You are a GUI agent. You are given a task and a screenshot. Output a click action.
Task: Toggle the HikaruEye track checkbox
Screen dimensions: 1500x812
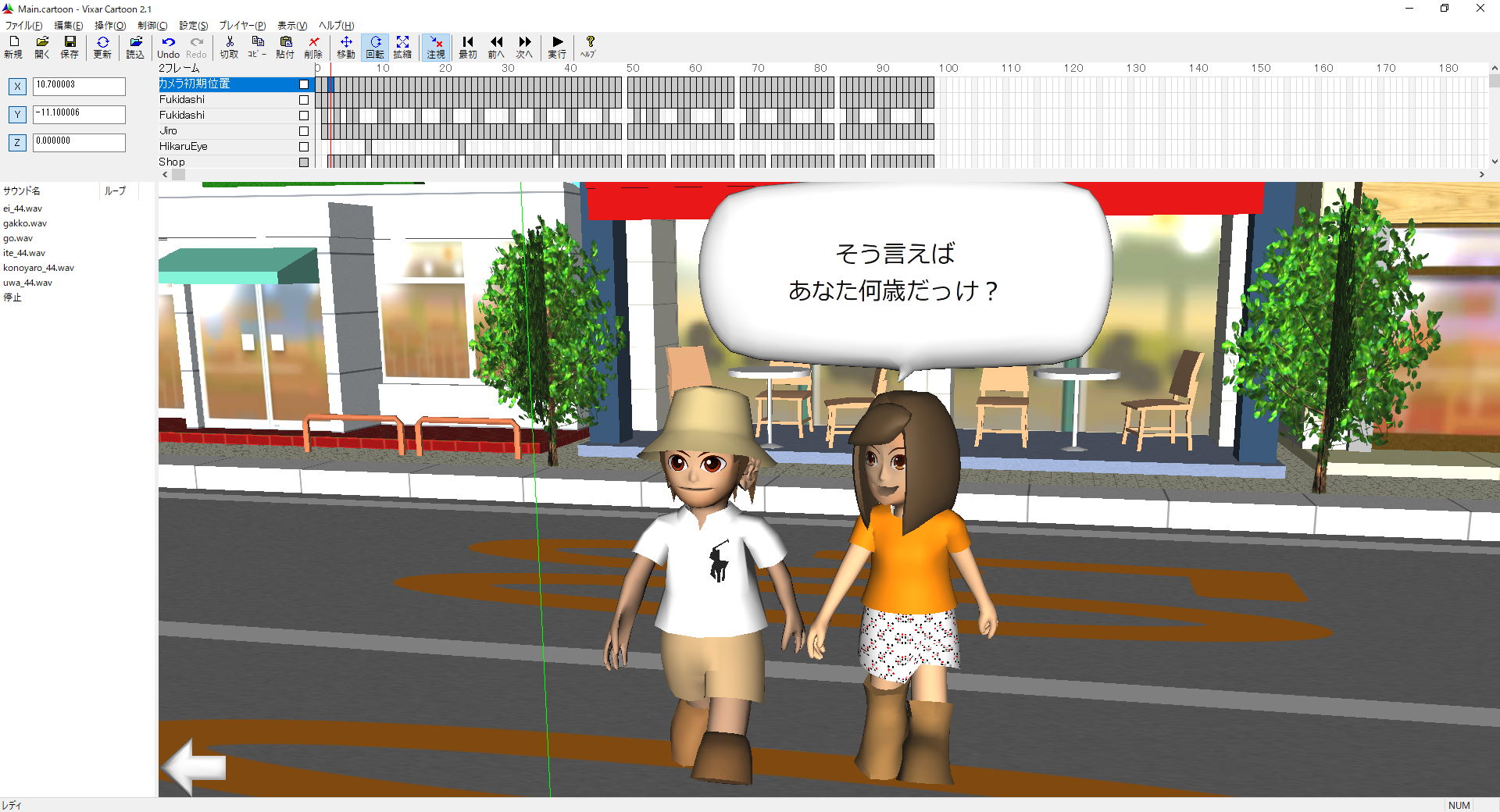304,147
